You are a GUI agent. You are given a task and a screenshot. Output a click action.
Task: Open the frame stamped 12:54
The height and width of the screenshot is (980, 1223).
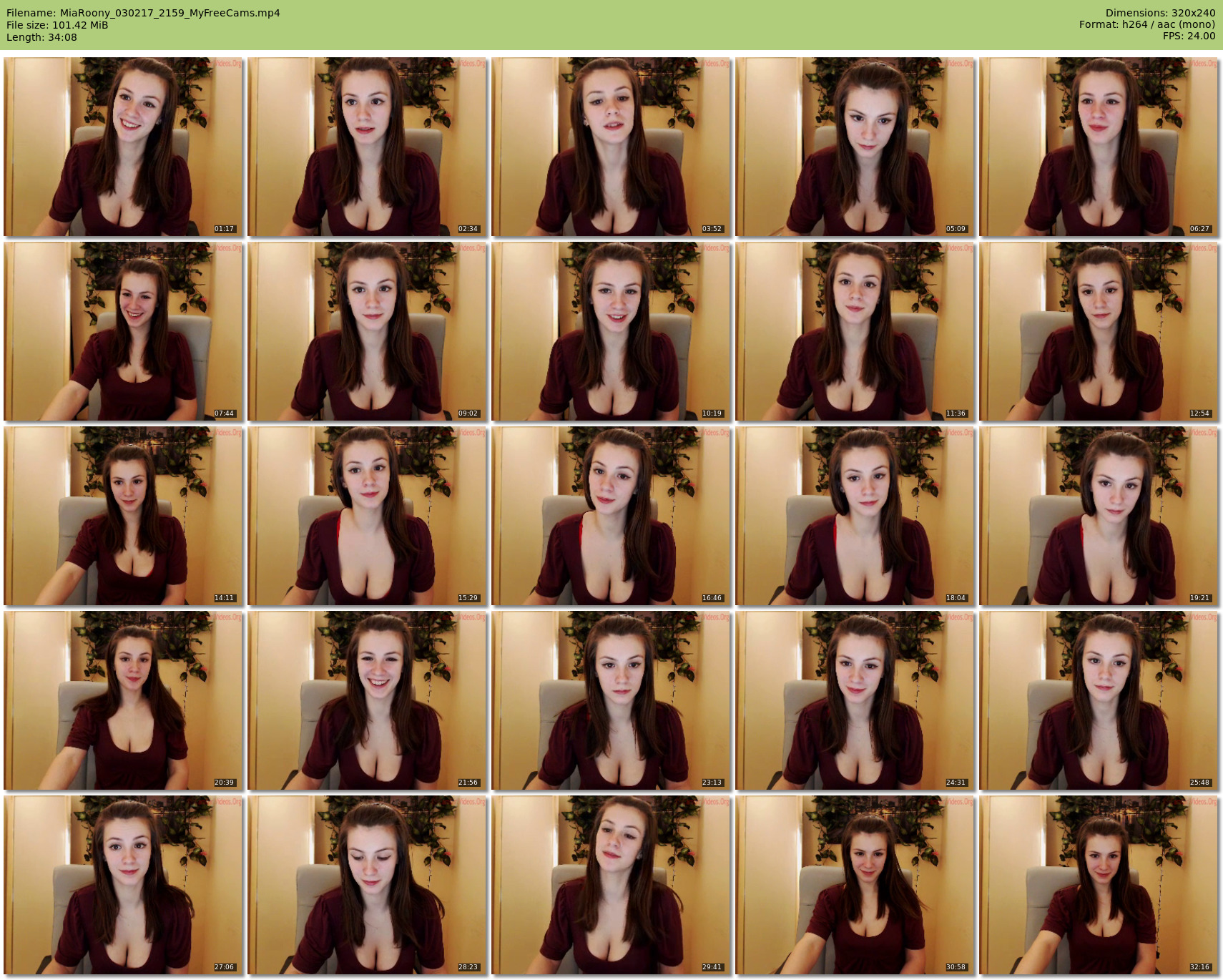pos(1099,331)
